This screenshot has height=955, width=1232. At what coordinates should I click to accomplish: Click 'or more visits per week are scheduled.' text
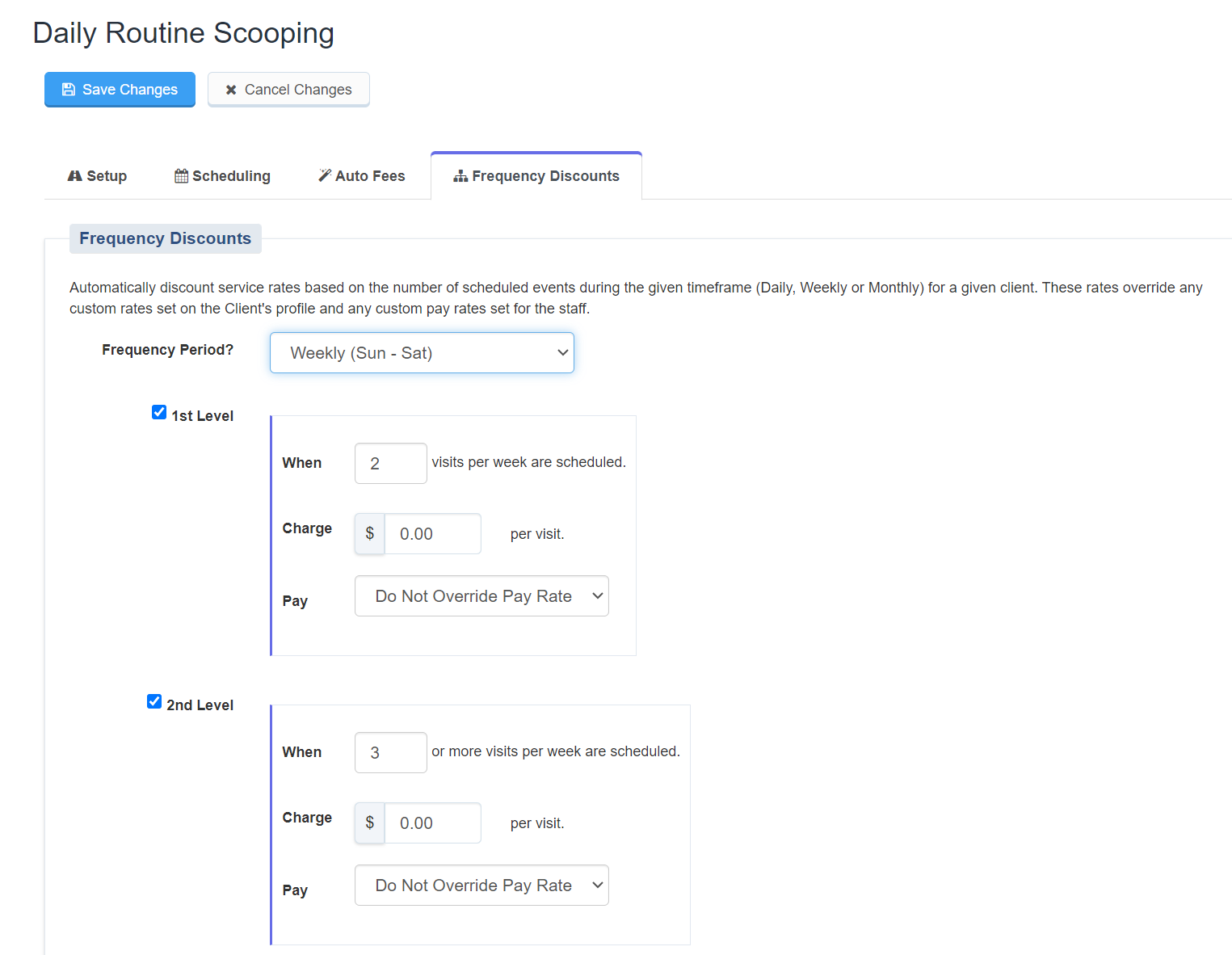pyautogui.click(x=556, y=751)
